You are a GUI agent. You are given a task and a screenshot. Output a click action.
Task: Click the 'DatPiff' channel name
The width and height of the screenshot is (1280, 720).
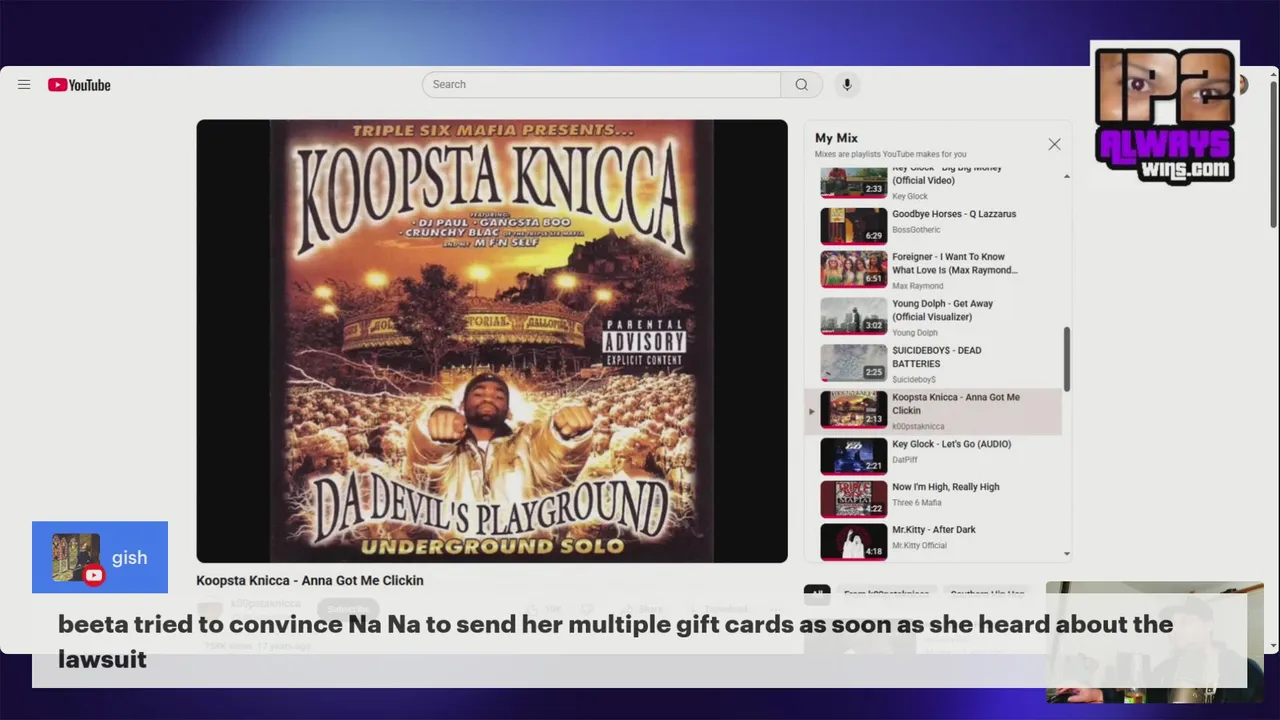[905, 460]
